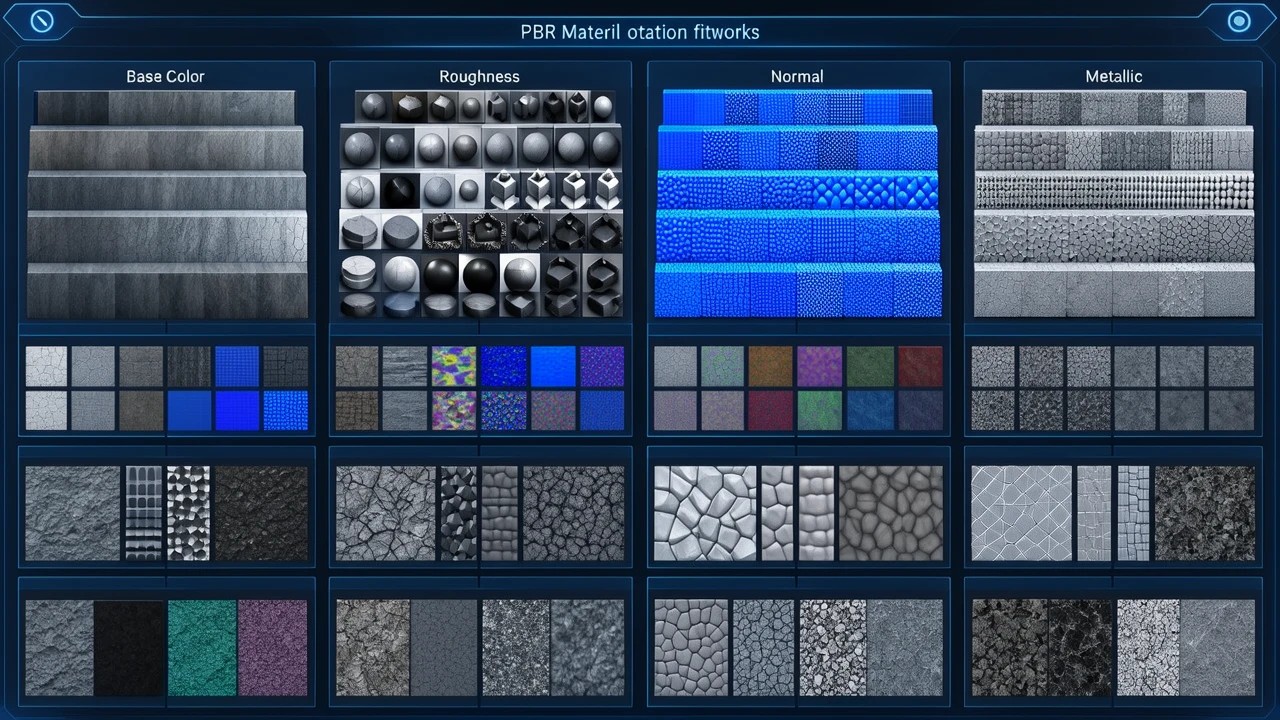Select the large rough grey rock tile under Base Color
1280x720 pixels.
click(71, 513)
